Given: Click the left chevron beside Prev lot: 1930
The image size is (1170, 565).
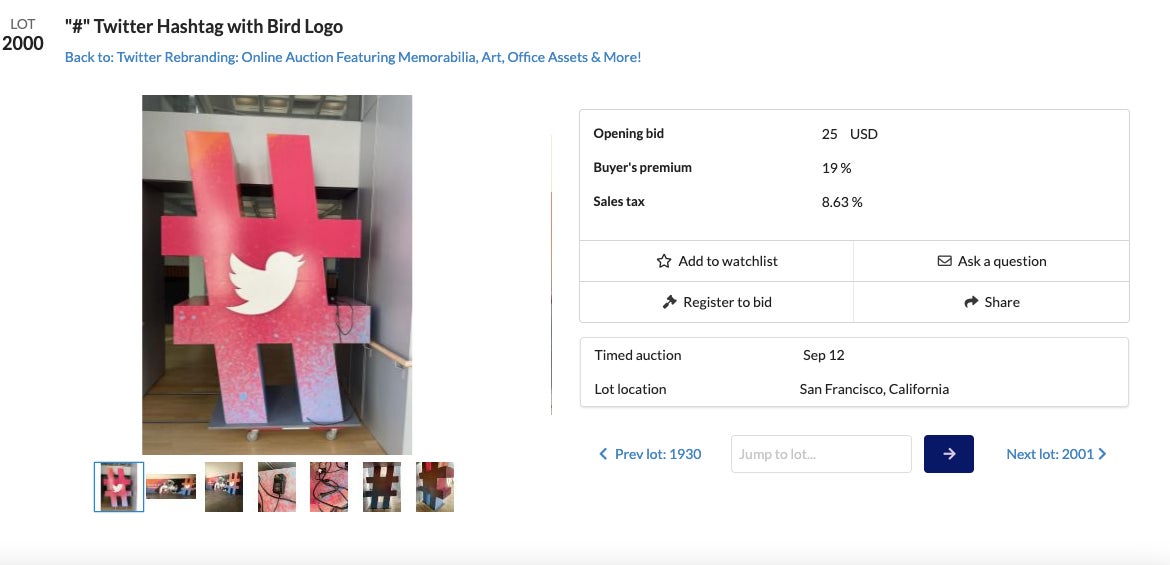Looking at the screenshot, I should click(x=603, y=454).
